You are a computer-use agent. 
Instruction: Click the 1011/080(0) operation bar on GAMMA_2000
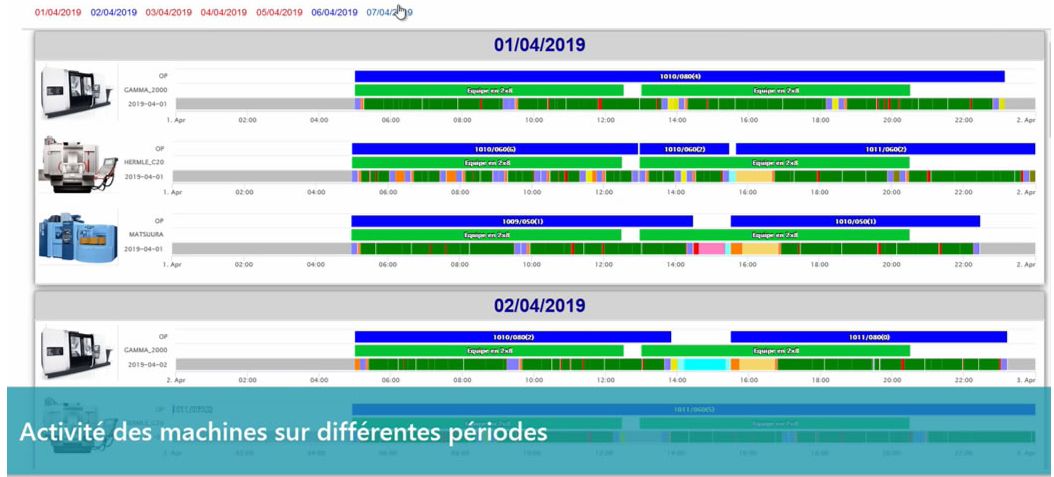tap(868, 337)
